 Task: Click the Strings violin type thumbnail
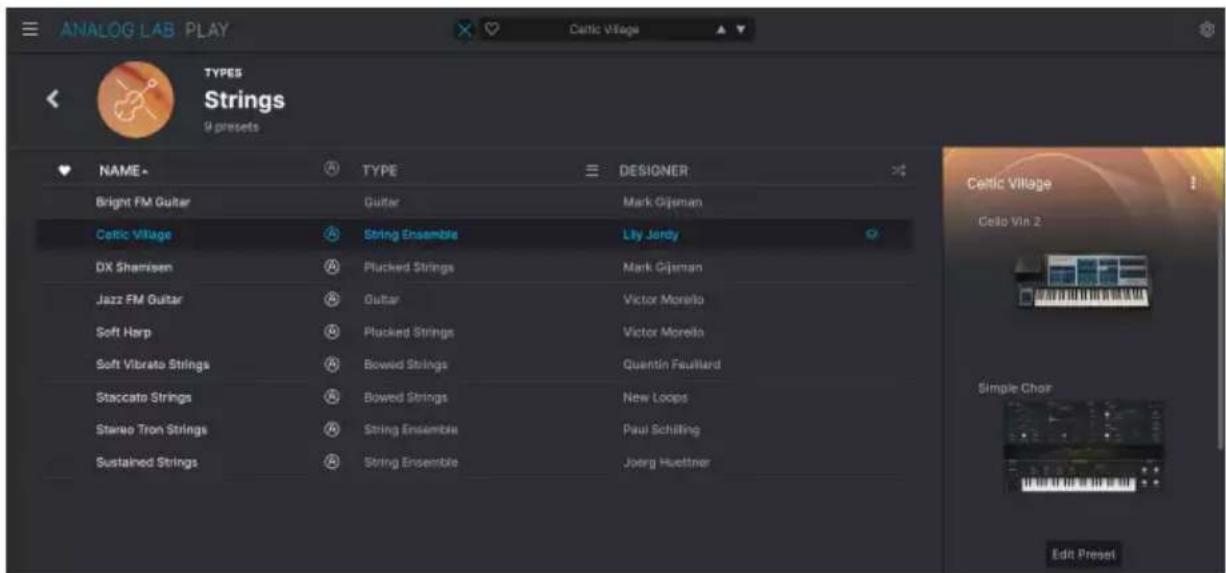(x=135, y=99)
